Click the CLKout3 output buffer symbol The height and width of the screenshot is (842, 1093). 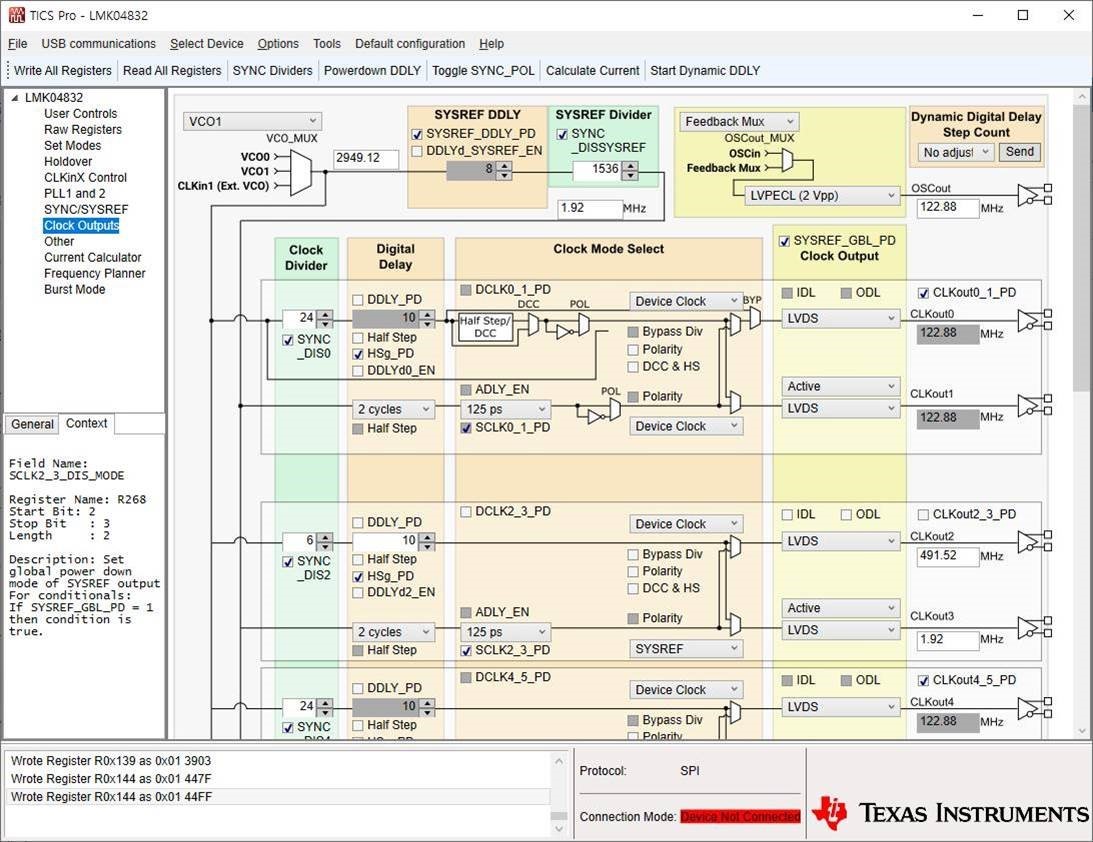[1034, 627]
